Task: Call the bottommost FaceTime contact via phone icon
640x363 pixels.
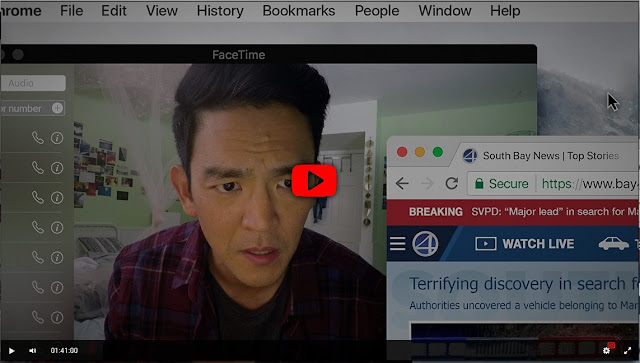Action: 38,317
